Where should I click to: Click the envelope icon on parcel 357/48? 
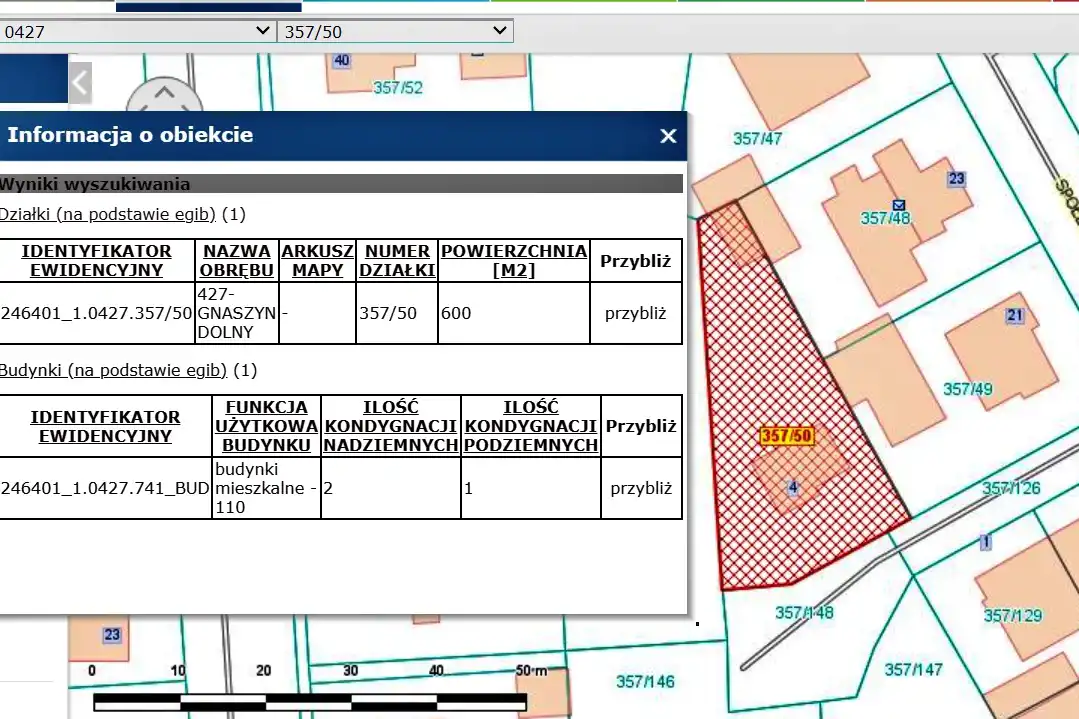[x=898, y=203]
